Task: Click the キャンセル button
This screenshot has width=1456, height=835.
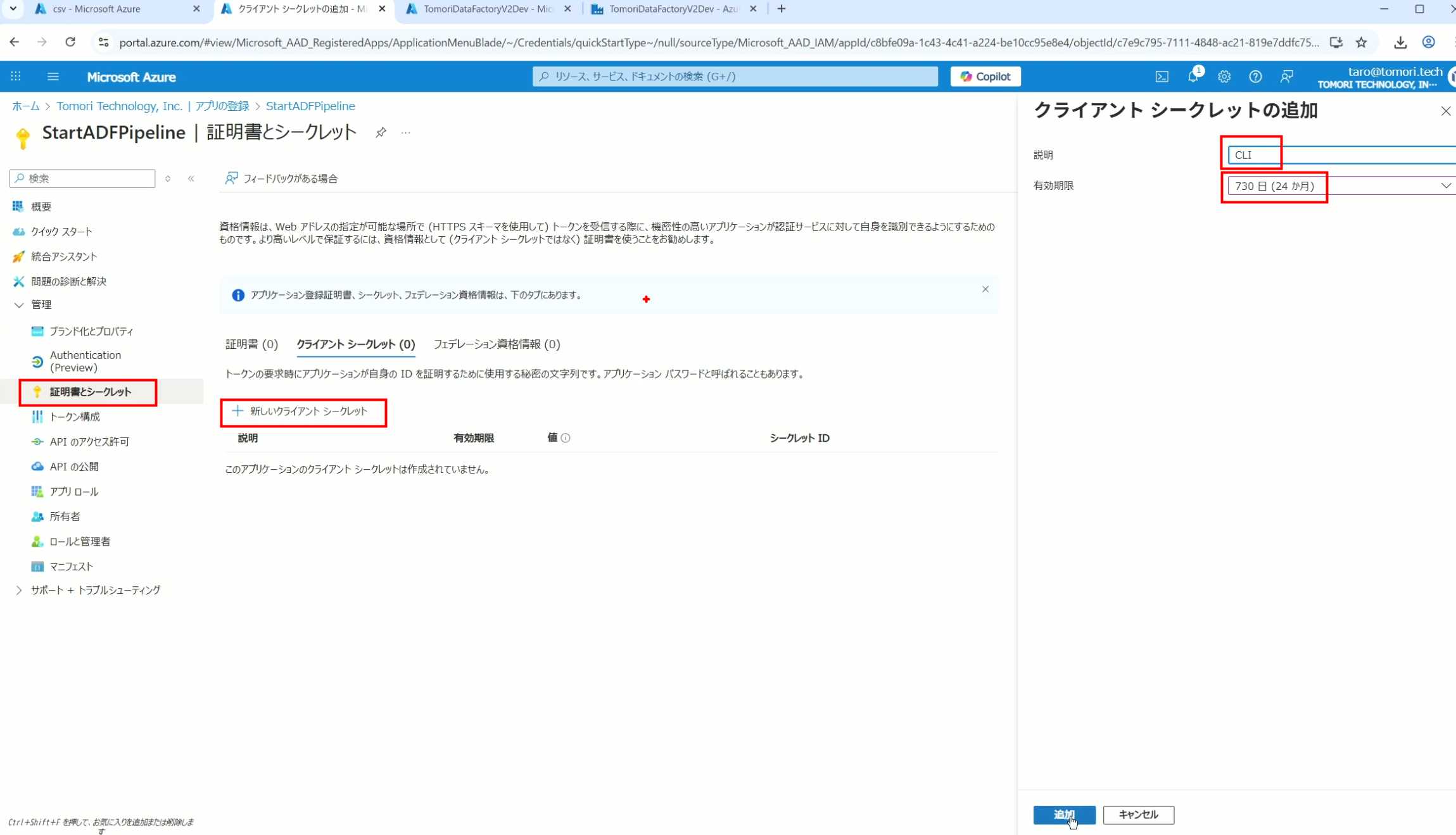Action: 1138,815
